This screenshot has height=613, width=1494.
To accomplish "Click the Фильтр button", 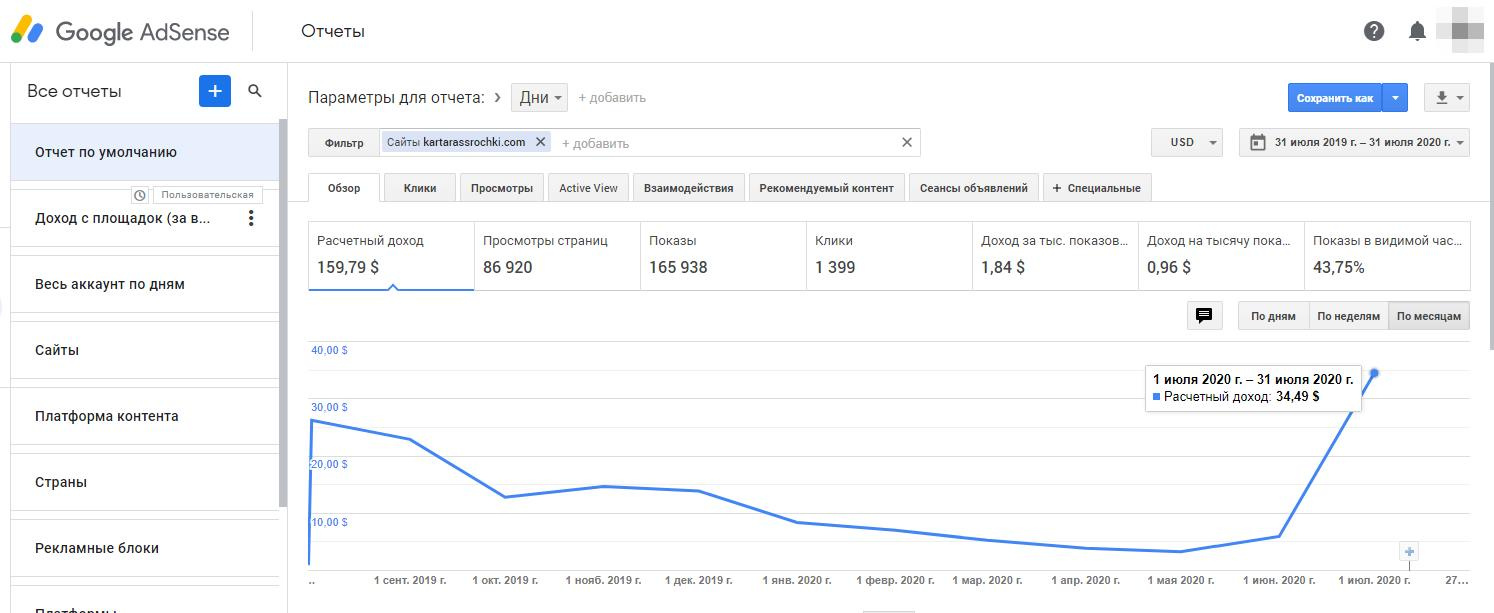I will [x=344, y=142].
